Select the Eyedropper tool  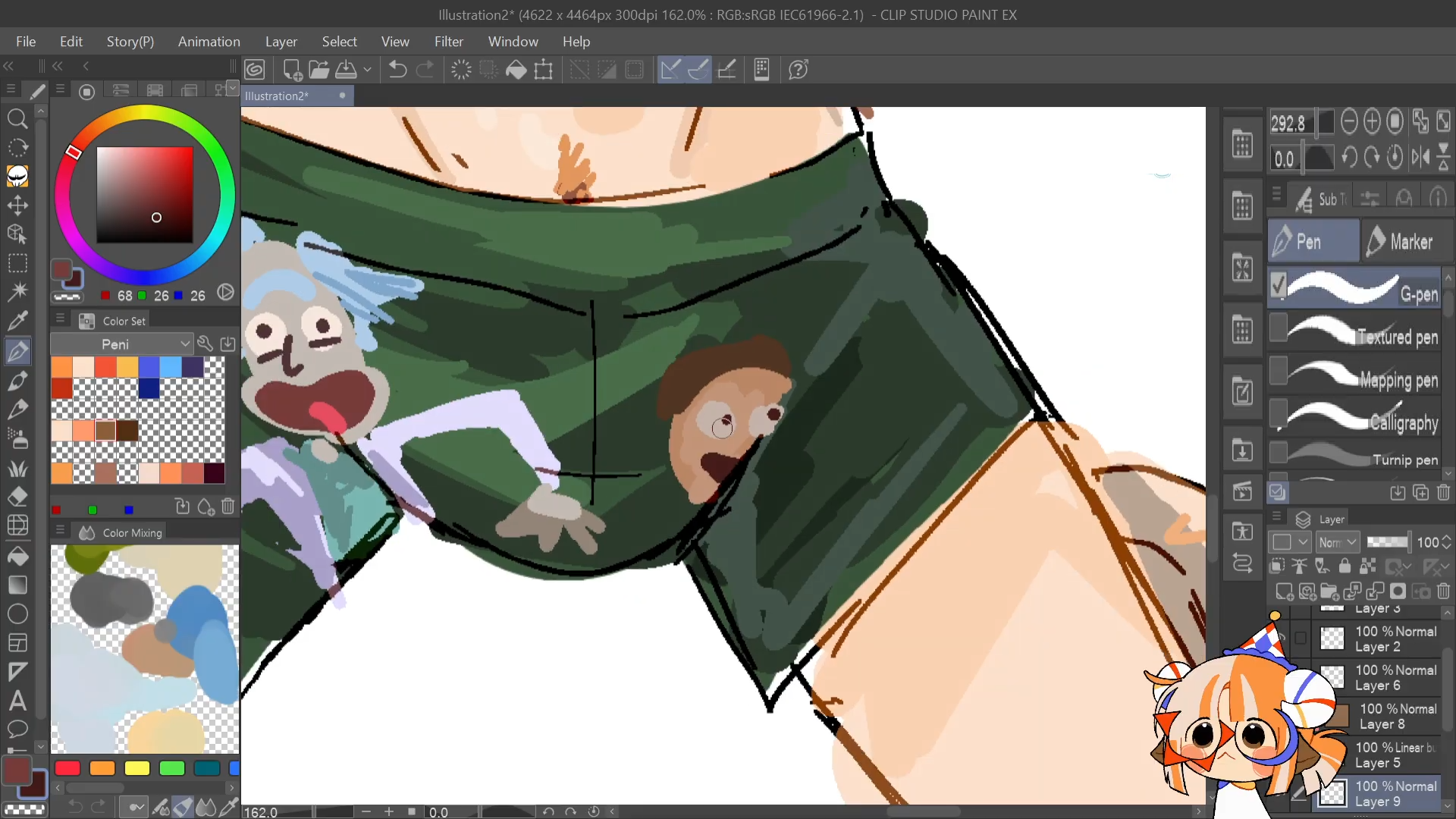pos(17,321)
